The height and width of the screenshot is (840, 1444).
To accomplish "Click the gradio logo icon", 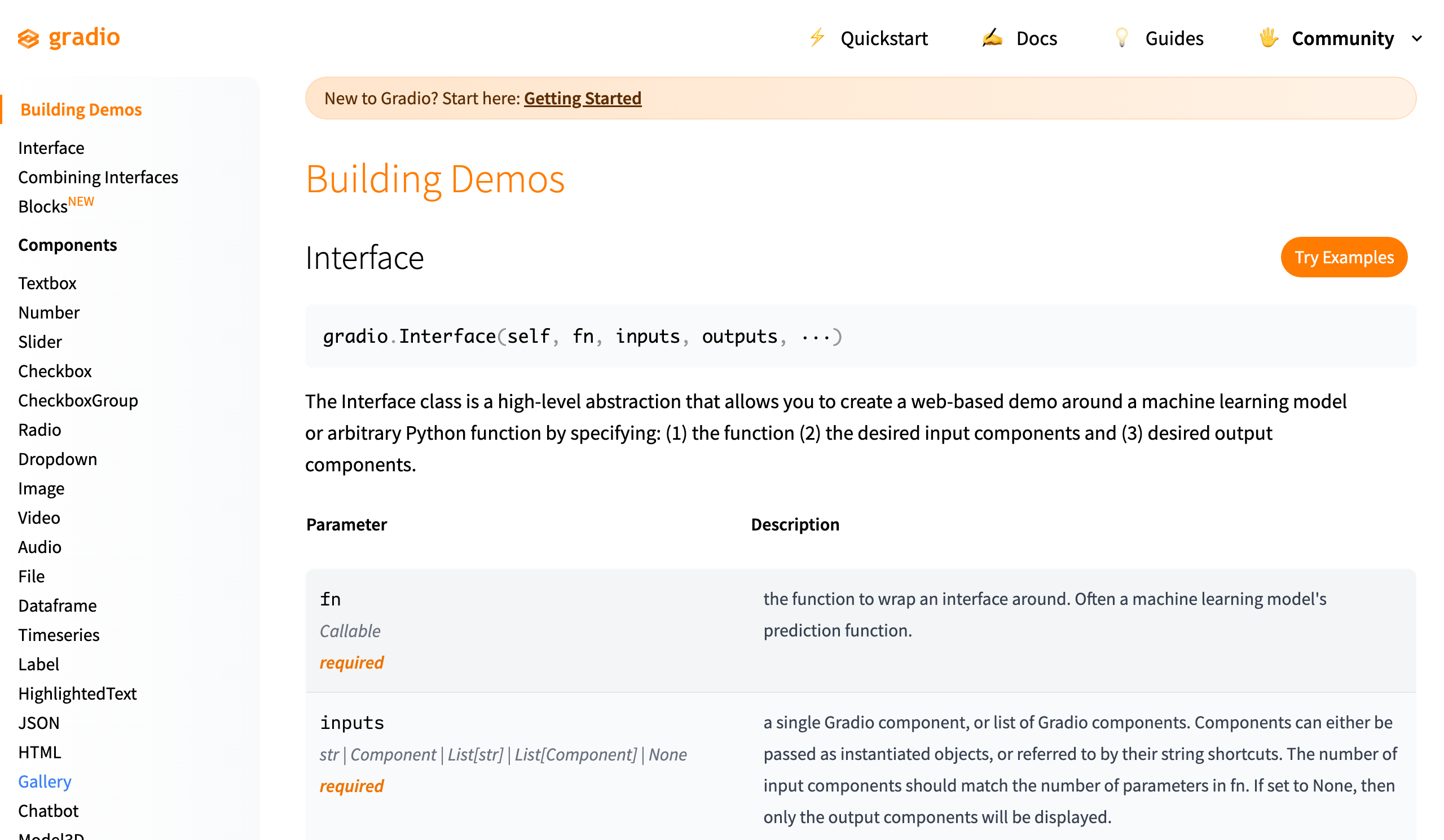I will pos(28,38).
